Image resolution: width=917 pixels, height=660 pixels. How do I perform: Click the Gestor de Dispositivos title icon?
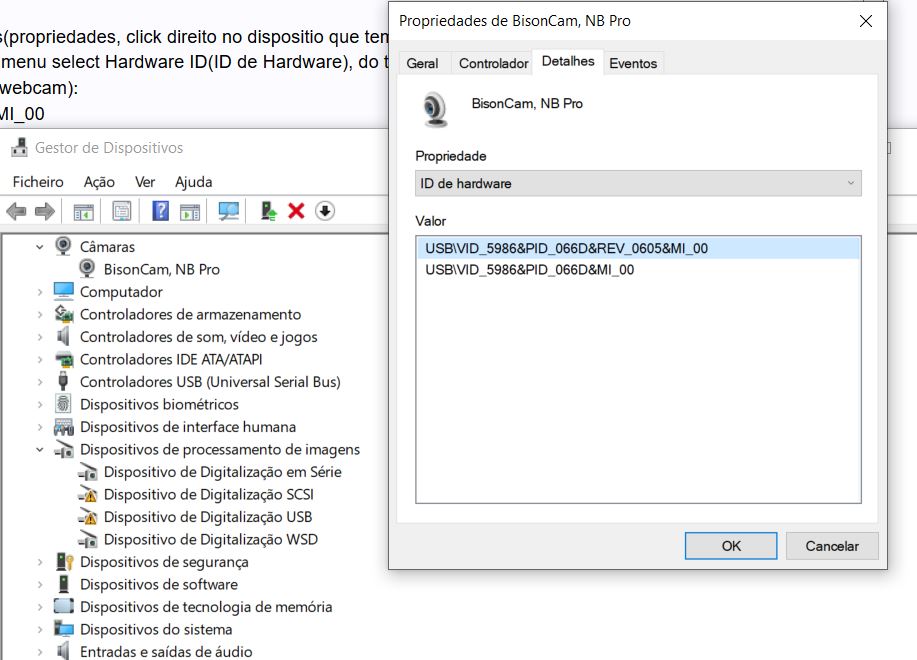[19, 147]
